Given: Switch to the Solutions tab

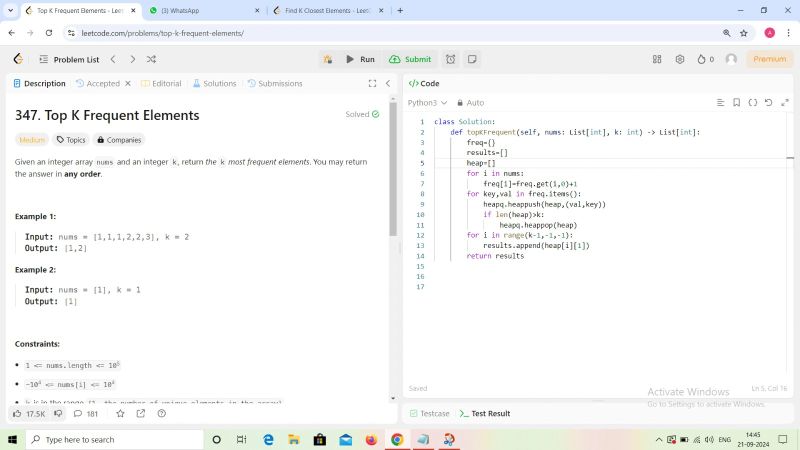Looking at the screenshot, I should coord(214,84).
